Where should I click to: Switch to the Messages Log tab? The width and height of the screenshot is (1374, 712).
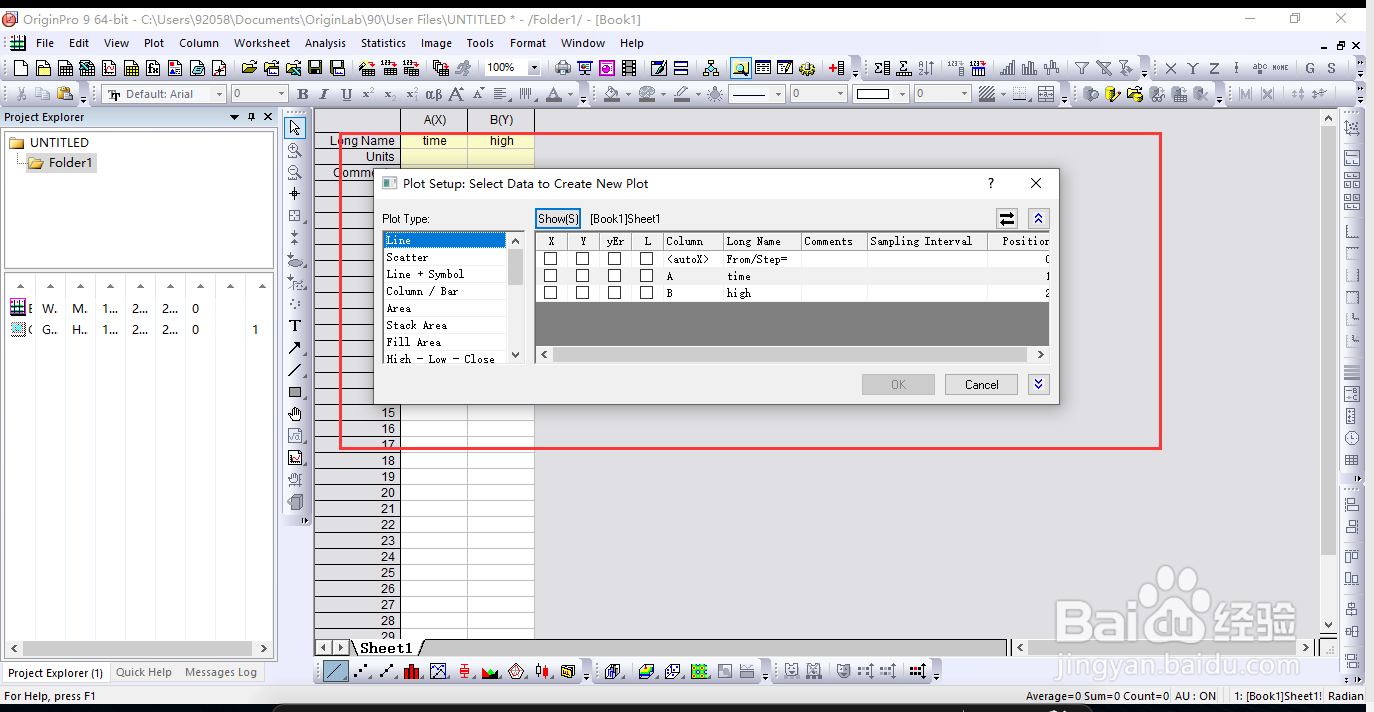click(221, 672)
